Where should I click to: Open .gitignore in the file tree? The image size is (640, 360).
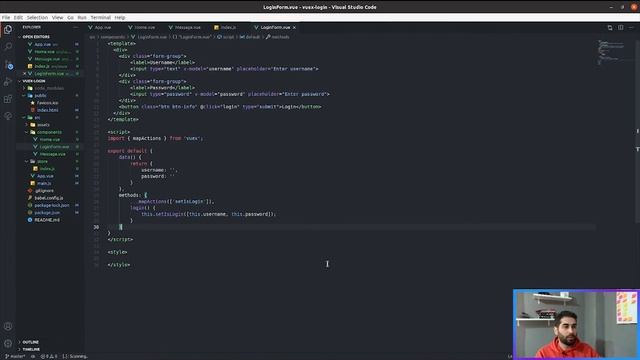click(44, 191)
